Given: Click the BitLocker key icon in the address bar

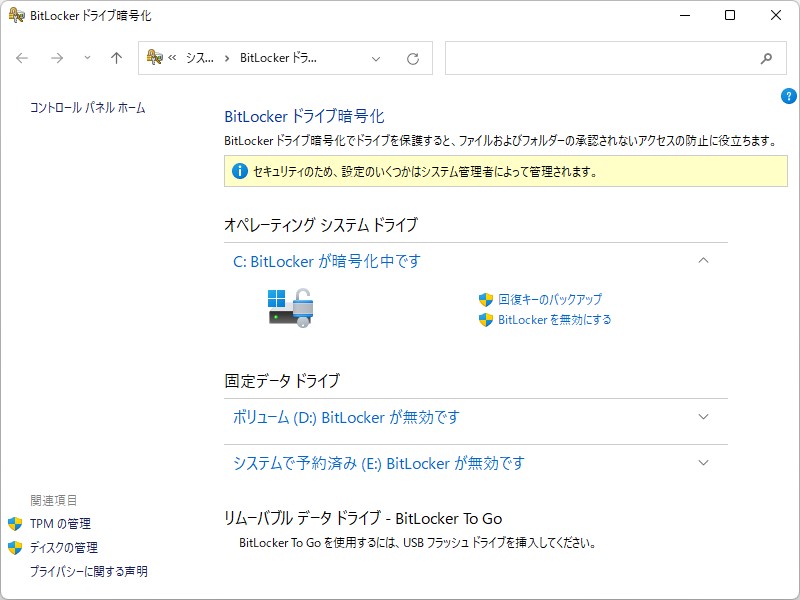Looking at the screenshot, I should pyautogui.click(x=154, y=58).
